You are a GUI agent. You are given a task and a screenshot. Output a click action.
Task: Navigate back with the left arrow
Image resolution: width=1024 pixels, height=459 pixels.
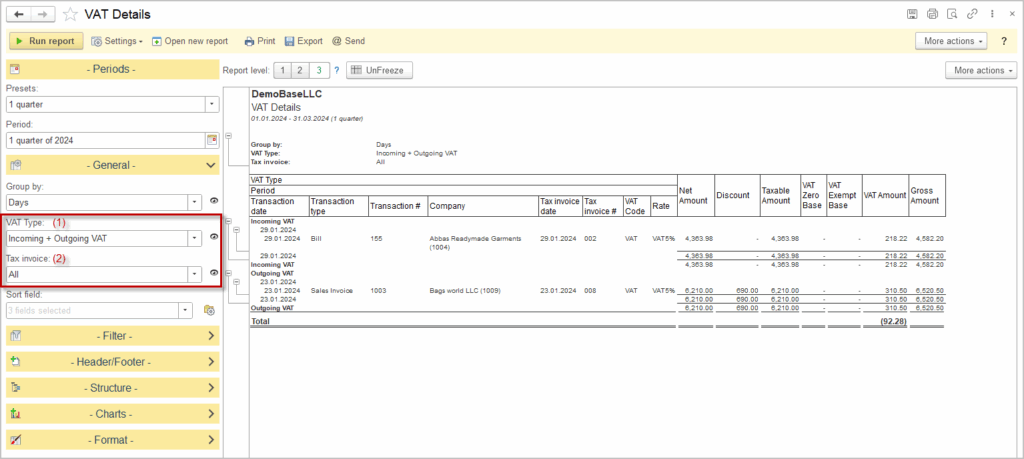tap(19, 14)
